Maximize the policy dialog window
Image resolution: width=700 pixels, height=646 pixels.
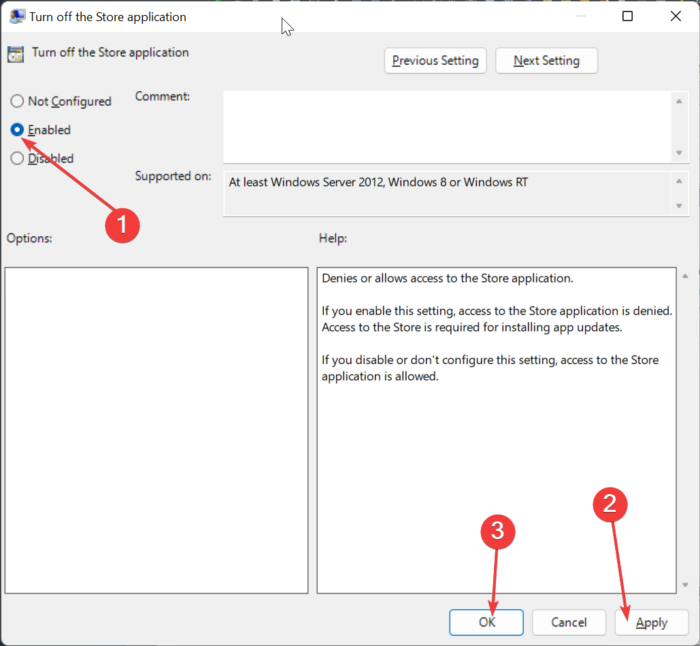pos(627,17)
